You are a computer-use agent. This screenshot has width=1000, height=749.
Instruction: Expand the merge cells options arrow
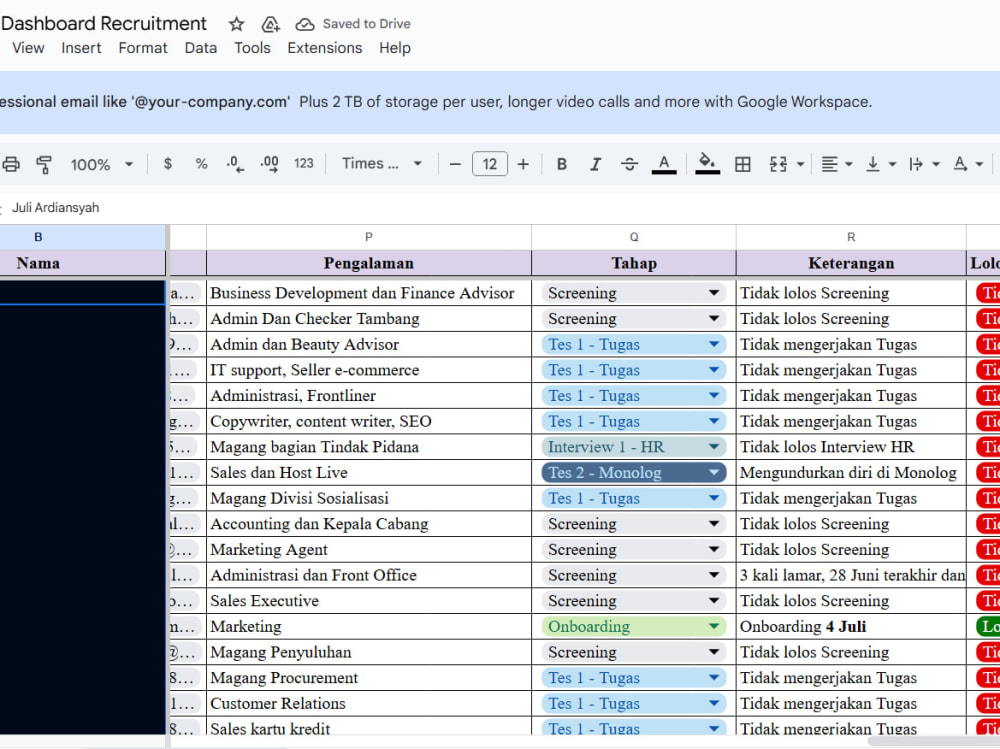(800, 165)
